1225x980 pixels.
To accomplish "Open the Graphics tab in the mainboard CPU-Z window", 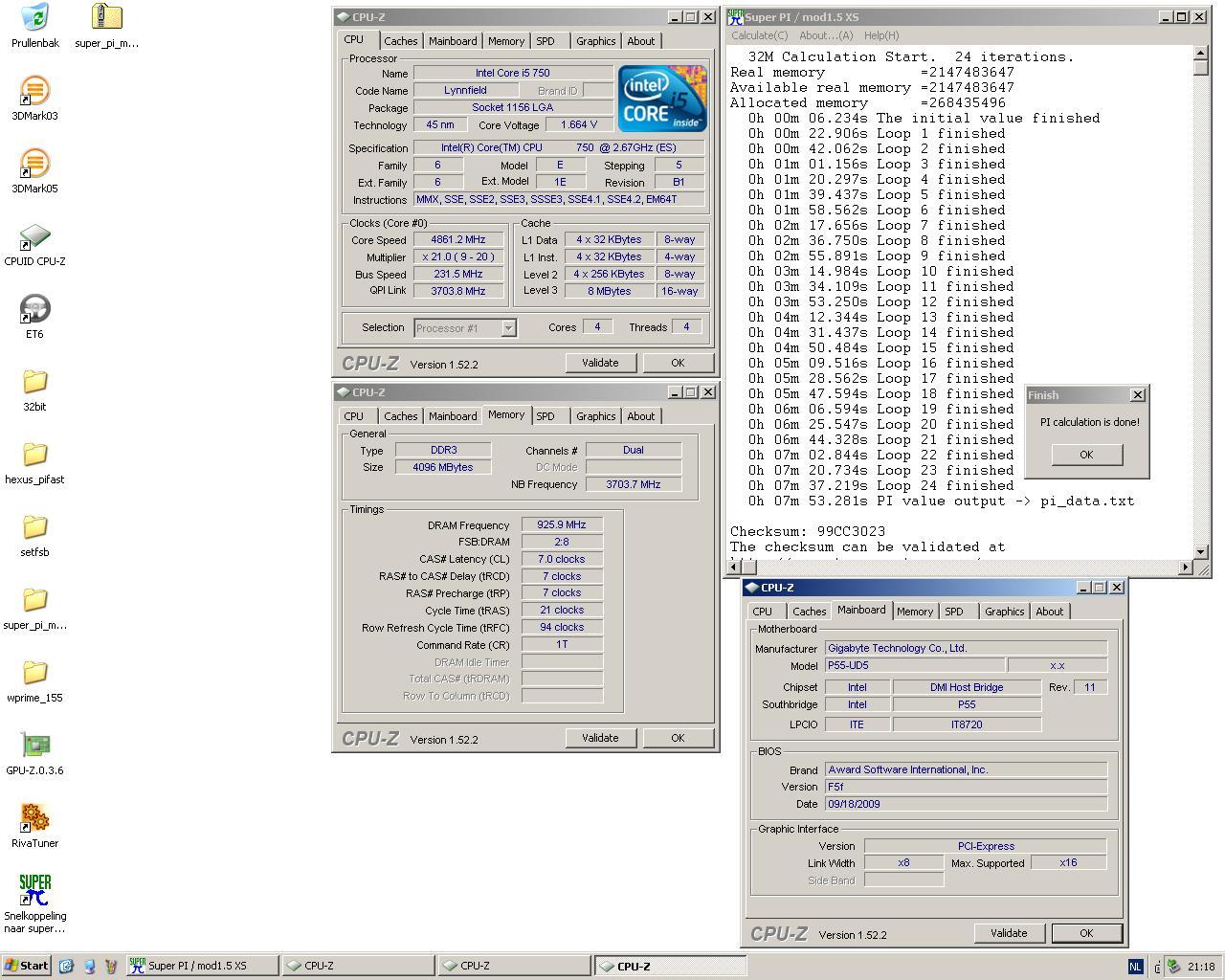I will [1004, 612].
